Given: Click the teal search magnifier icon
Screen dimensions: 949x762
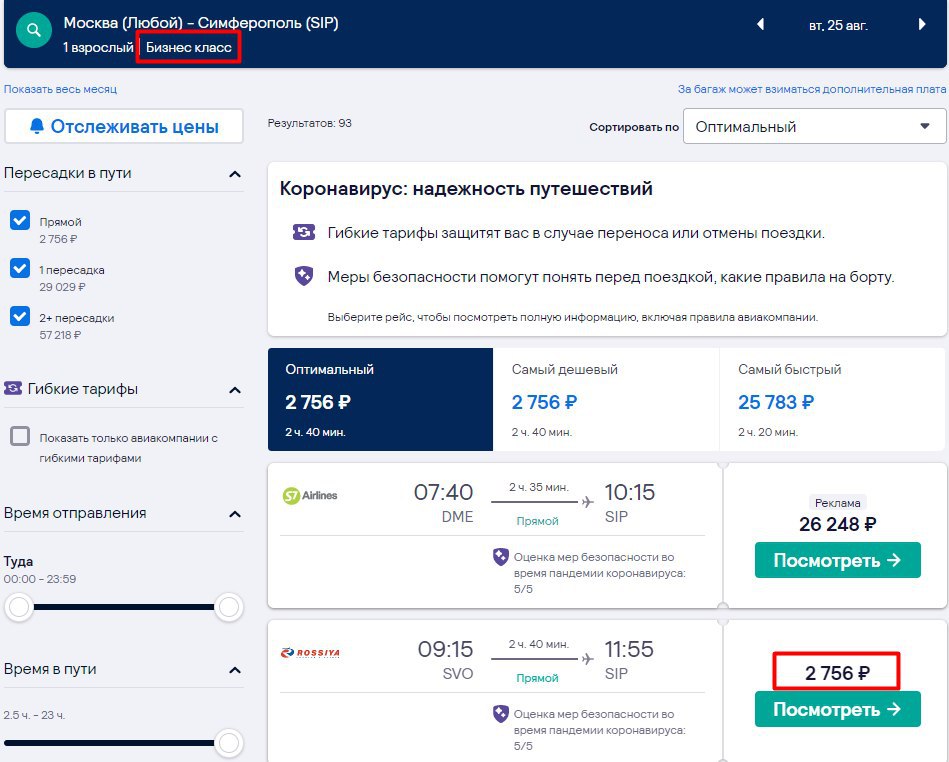Looking at the screenshot, I should pos(34,31).
